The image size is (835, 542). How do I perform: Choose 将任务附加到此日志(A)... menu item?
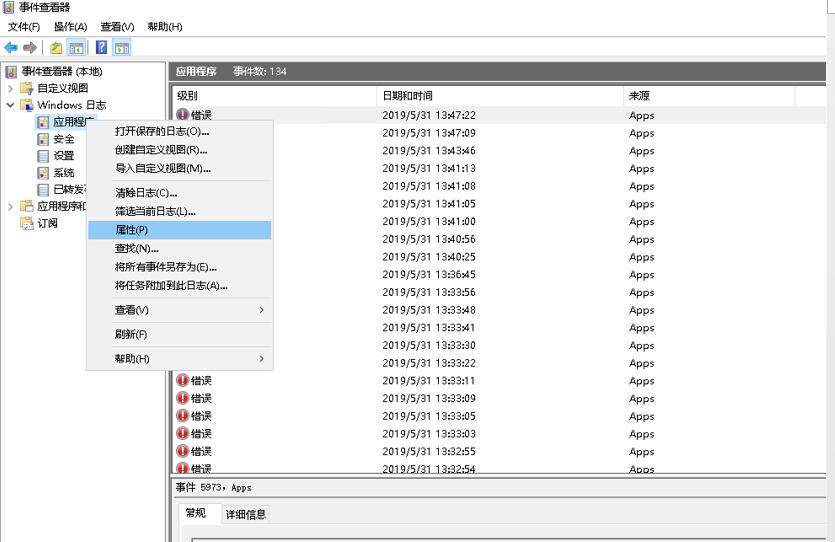[180, 285]
